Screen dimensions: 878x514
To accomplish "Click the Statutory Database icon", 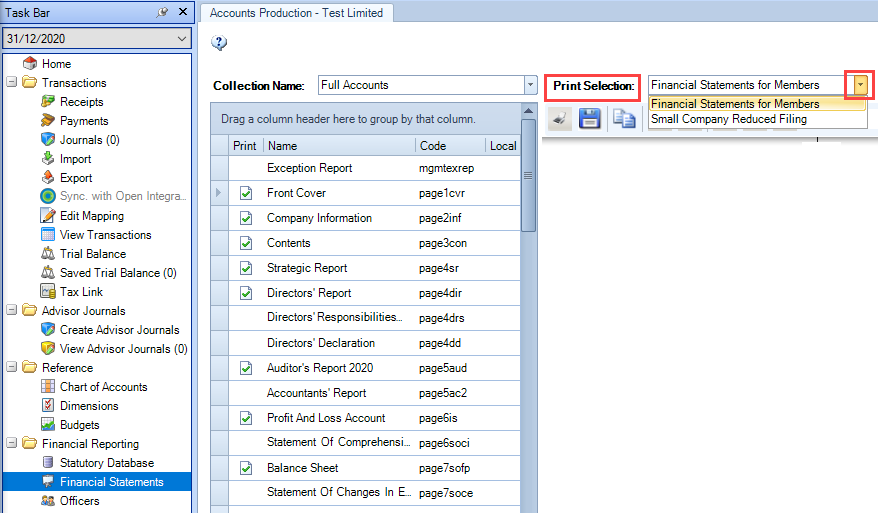I will 48,462.
